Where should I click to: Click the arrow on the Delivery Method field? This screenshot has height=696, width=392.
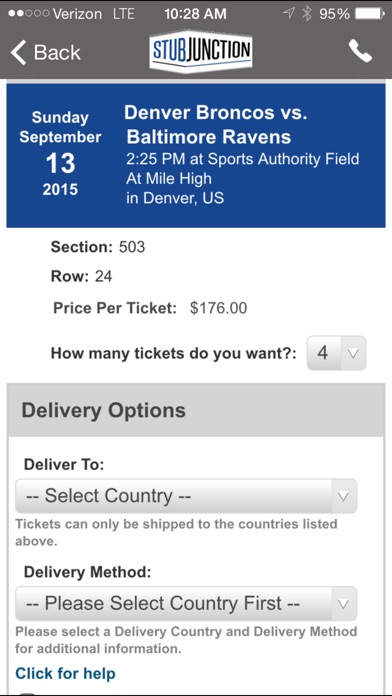tap(343, 604)
